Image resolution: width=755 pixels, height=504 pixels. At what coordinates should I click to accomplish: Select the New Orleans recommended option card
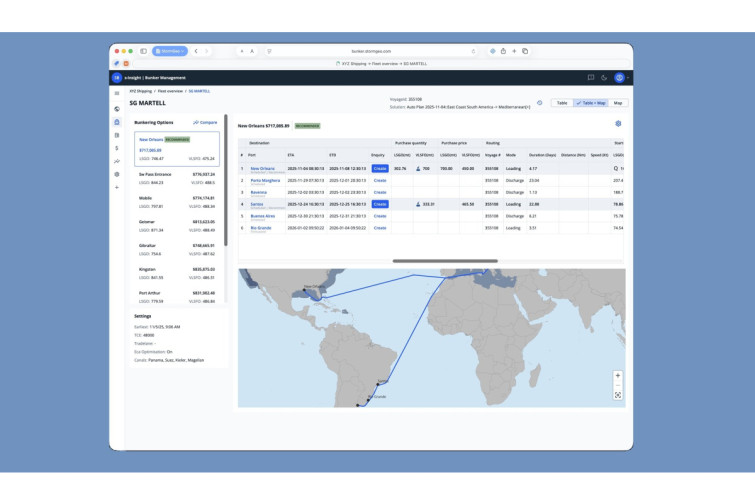tap(177, 149)
